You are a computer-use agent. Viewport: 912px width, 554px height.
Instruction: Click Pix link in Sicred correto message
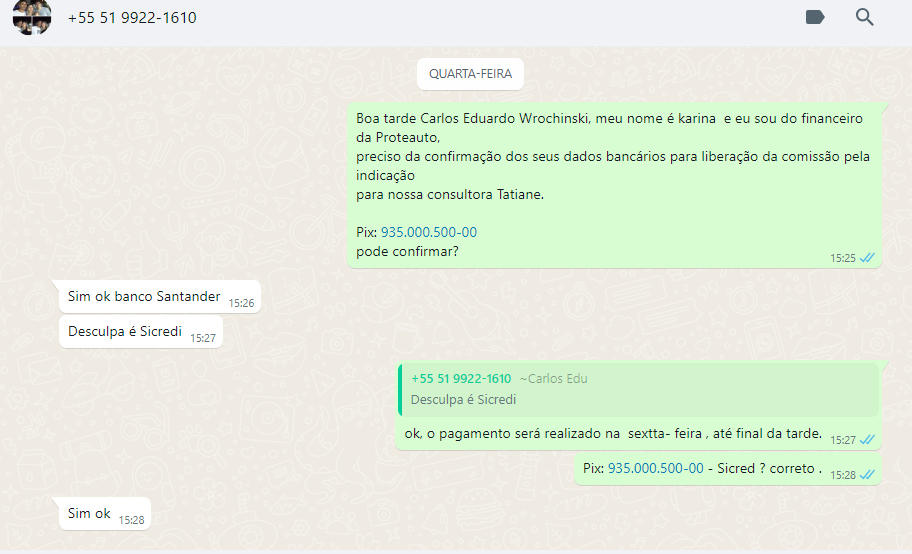click(x=655, y=468)
